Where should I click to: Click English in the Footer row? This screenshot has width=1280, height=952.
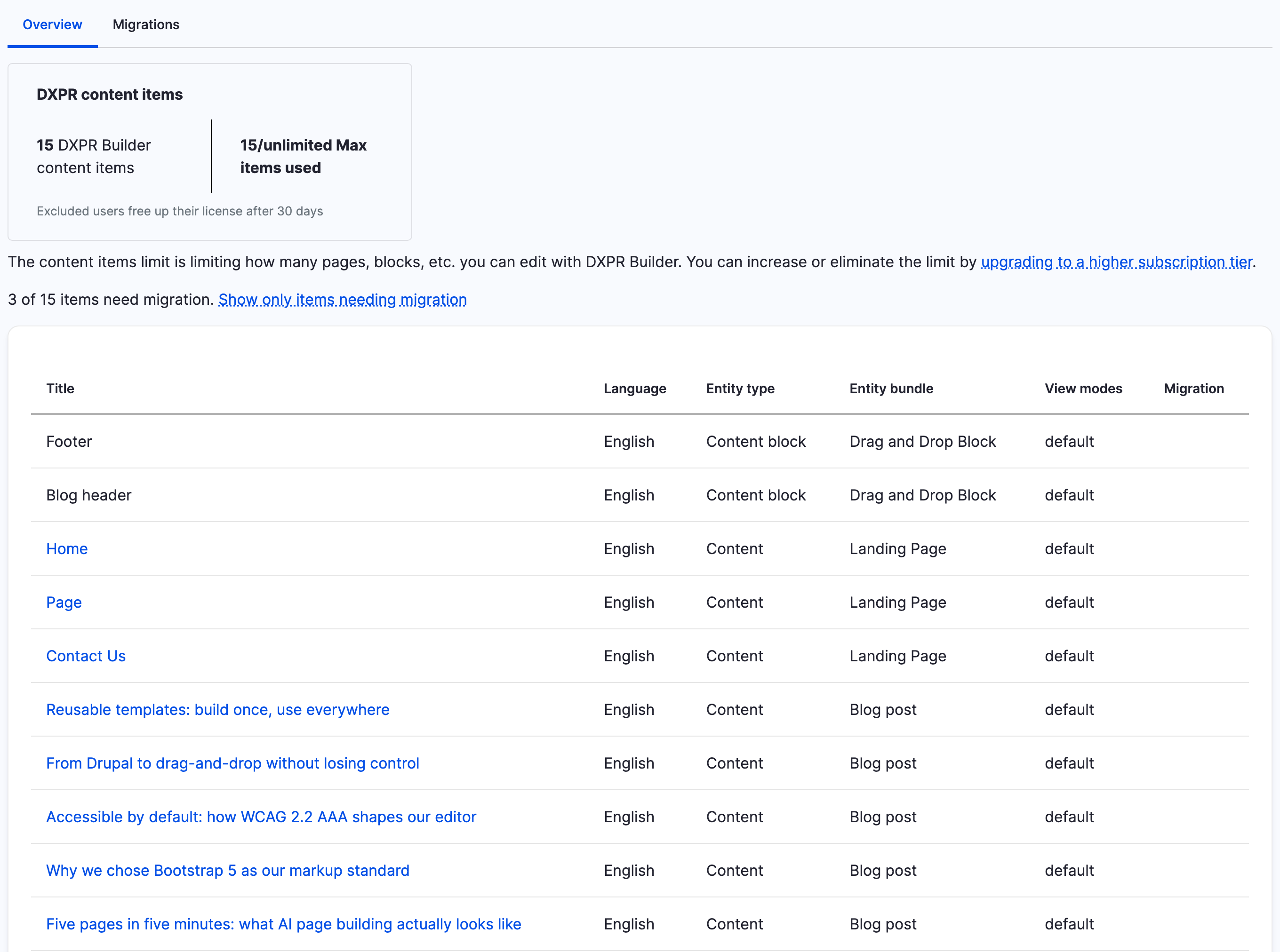pyautogui.click(x=629, y=441)
